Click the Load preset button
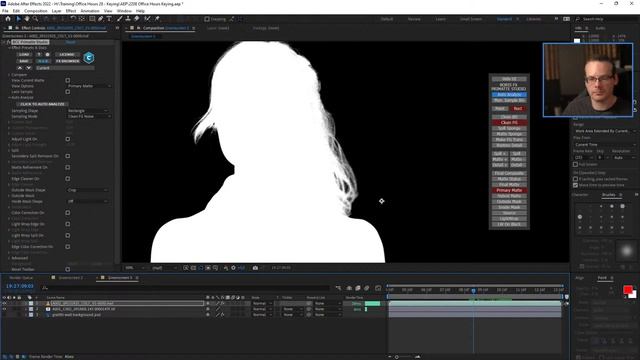The height and width of the screenshot is (360, 640). (24, 54)
